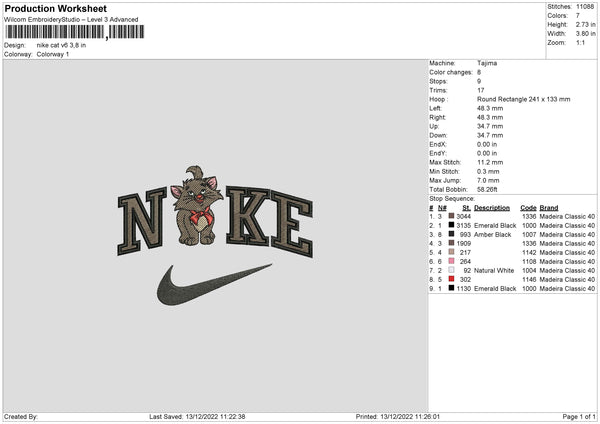The height and width of the screenshot is (424, 600).
Task: Choose the pink swatch for code 1108
Action: pyautogui.click(x=451, y=261)
